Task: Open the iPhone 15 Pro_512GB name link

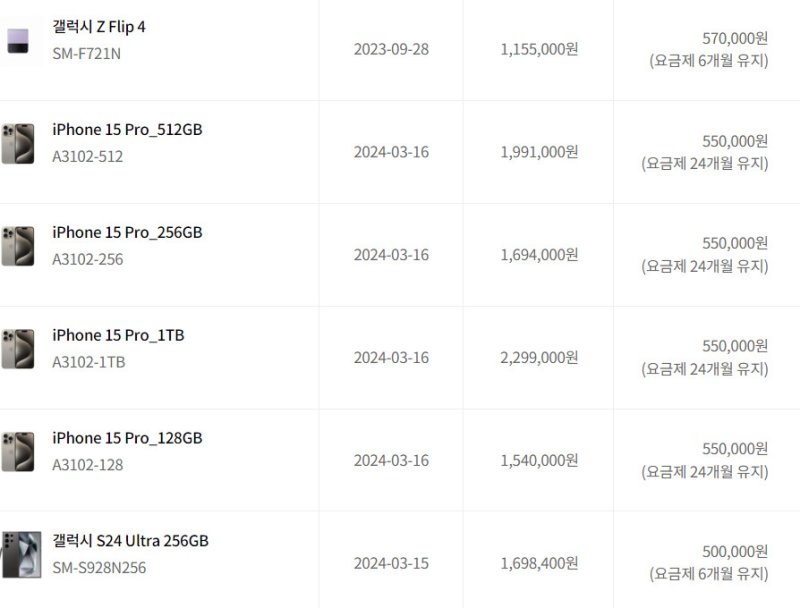Action: point(127,130)
